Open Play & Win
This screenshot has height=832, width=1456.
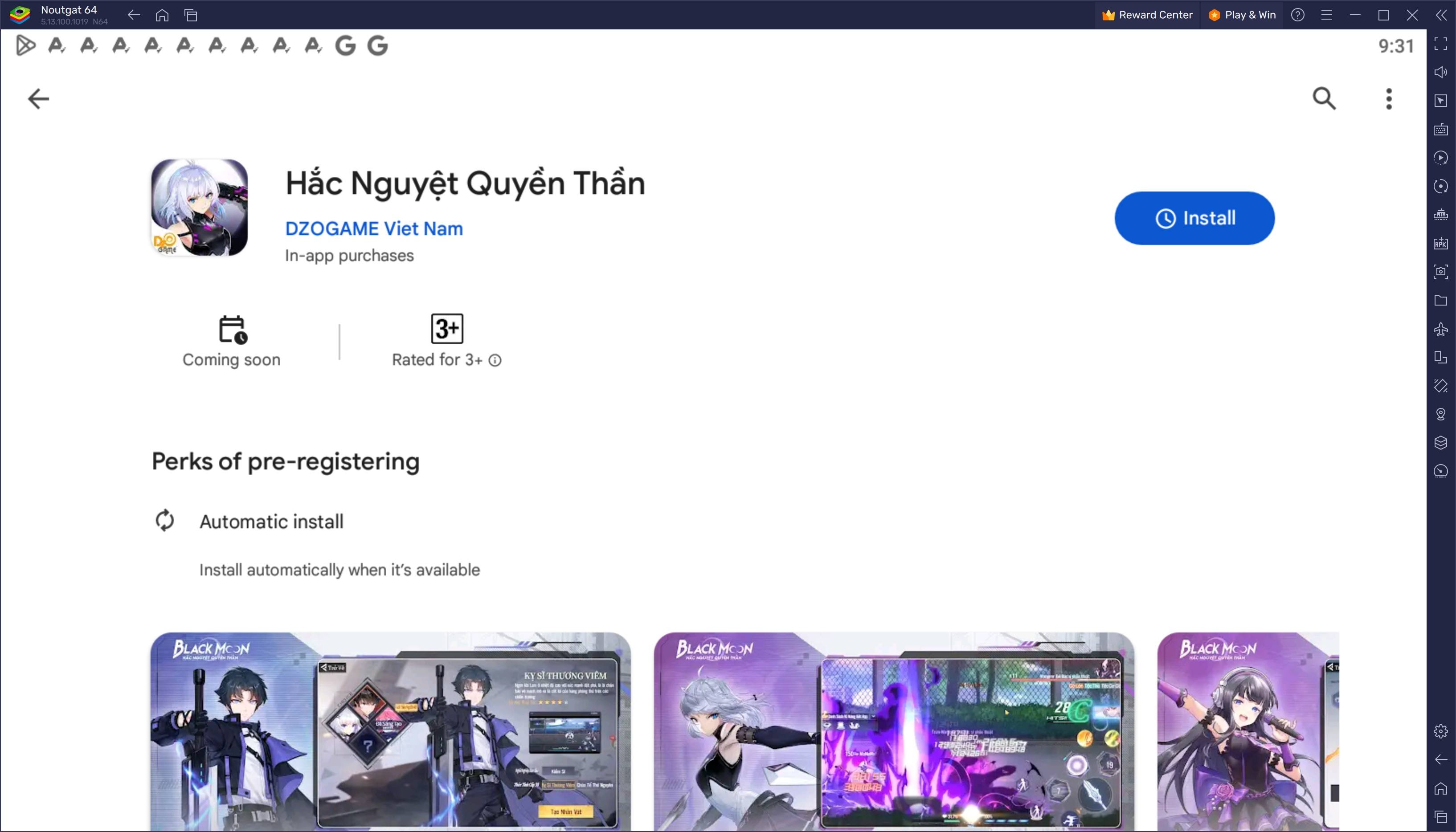point(1242,15)
